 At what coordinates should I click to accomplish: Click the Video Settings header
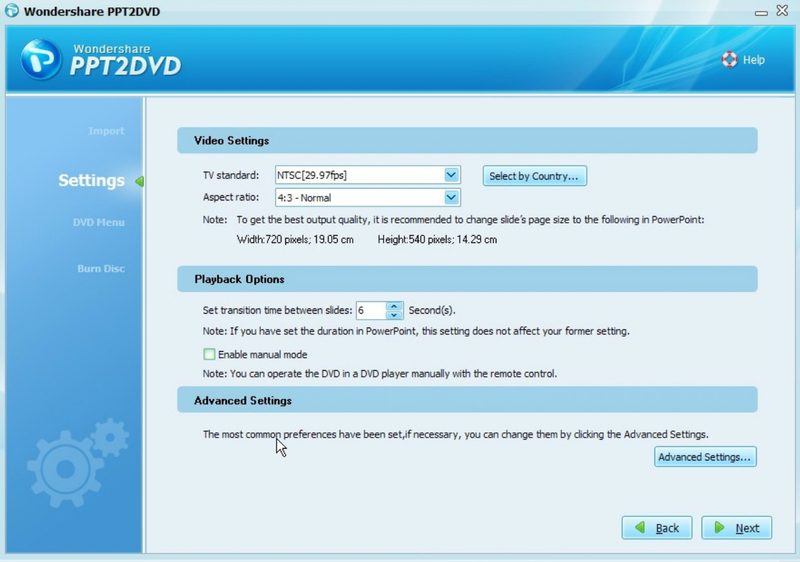[467, 140]
